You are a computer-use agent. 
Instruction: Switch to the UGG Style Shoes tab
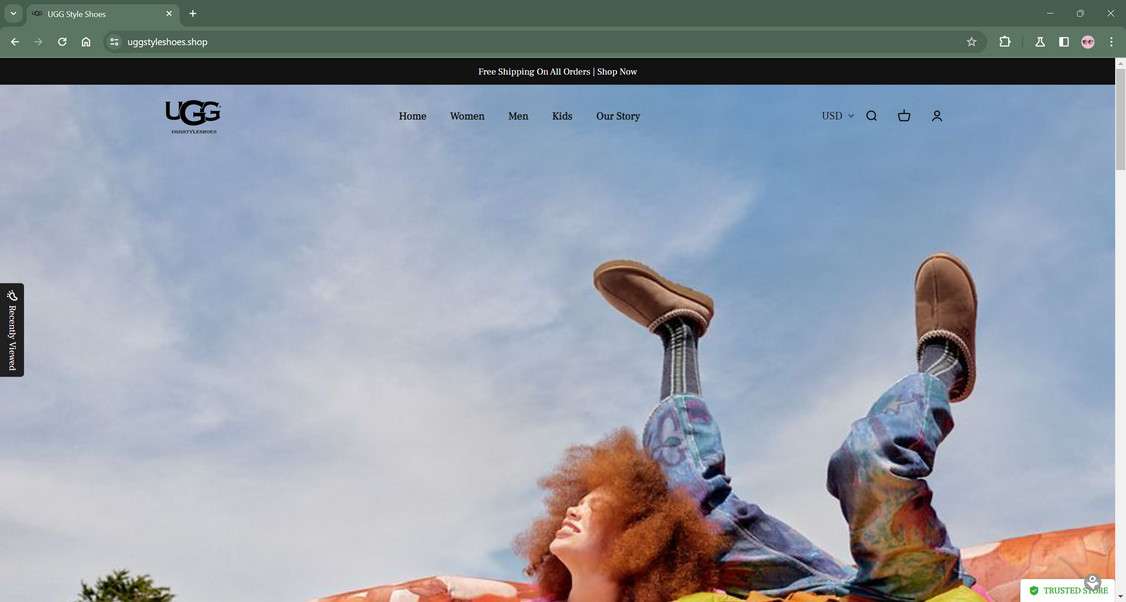point(100,13)
